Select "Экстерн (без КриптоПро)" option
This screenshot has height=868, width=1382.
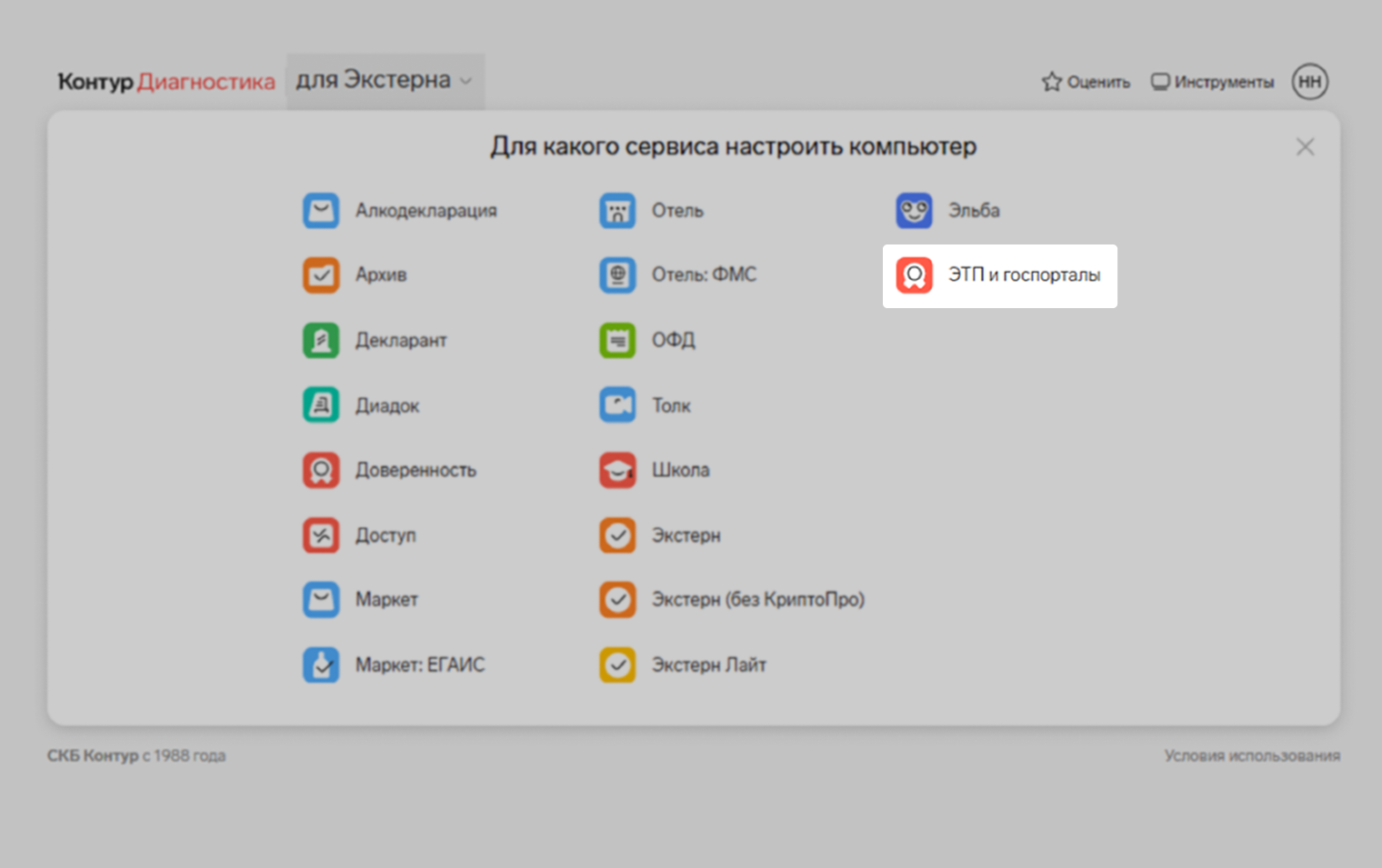click(756, 600)
